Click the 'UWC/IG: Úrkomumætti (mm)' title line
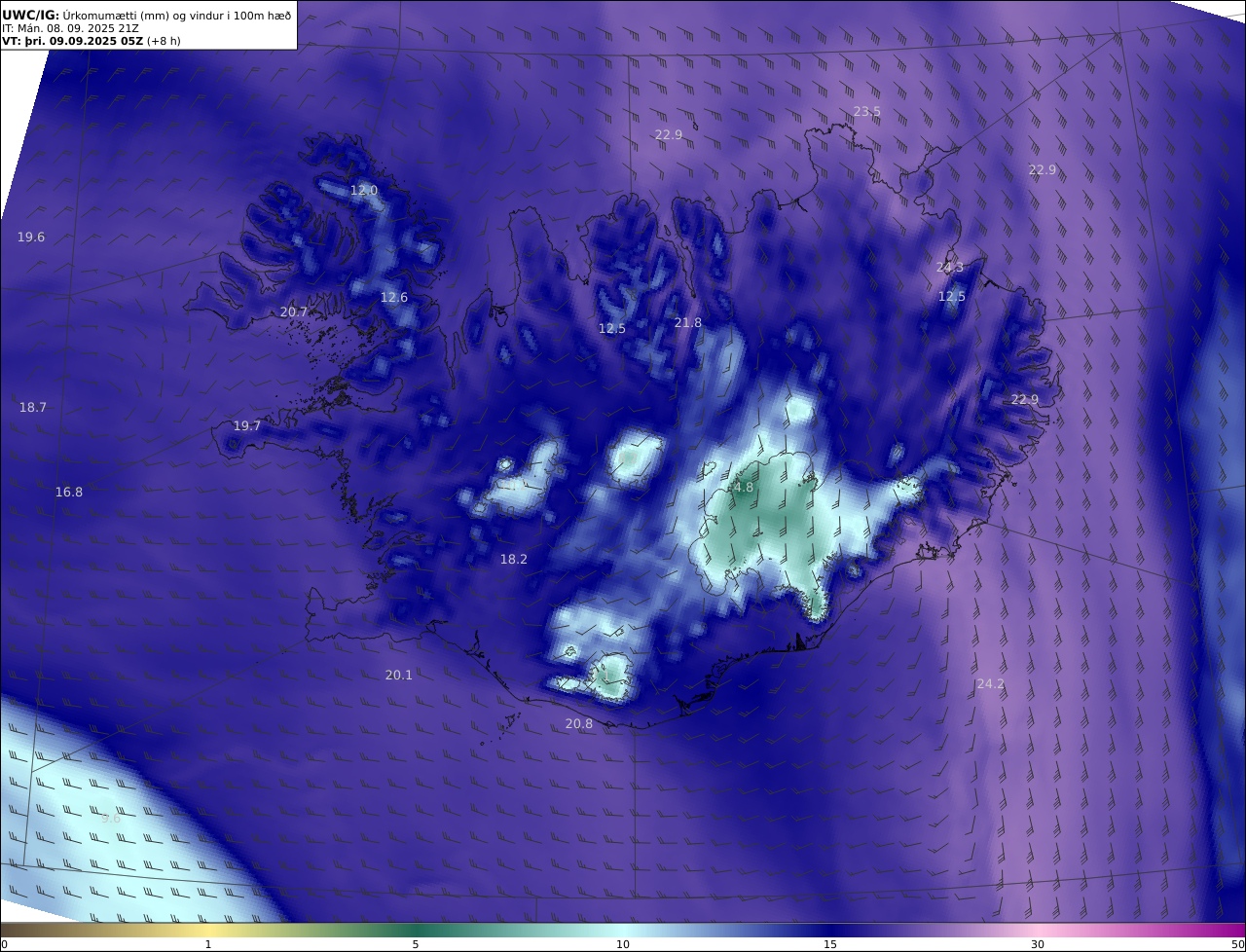Screen dimensions: 1246x952 tap(147, 16)
